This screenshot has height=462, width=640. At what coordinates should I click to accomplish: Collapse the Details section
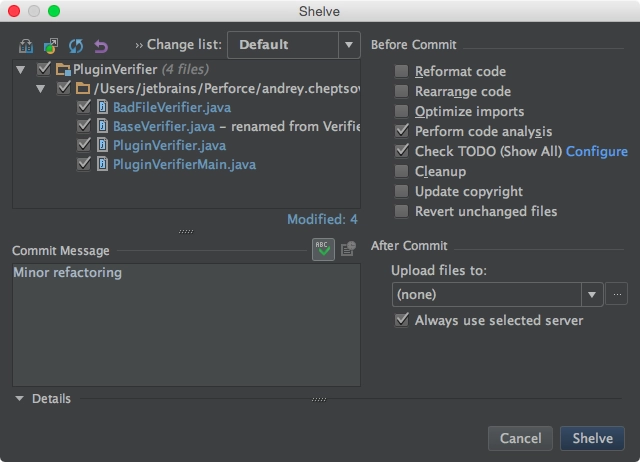click(19, 398)
